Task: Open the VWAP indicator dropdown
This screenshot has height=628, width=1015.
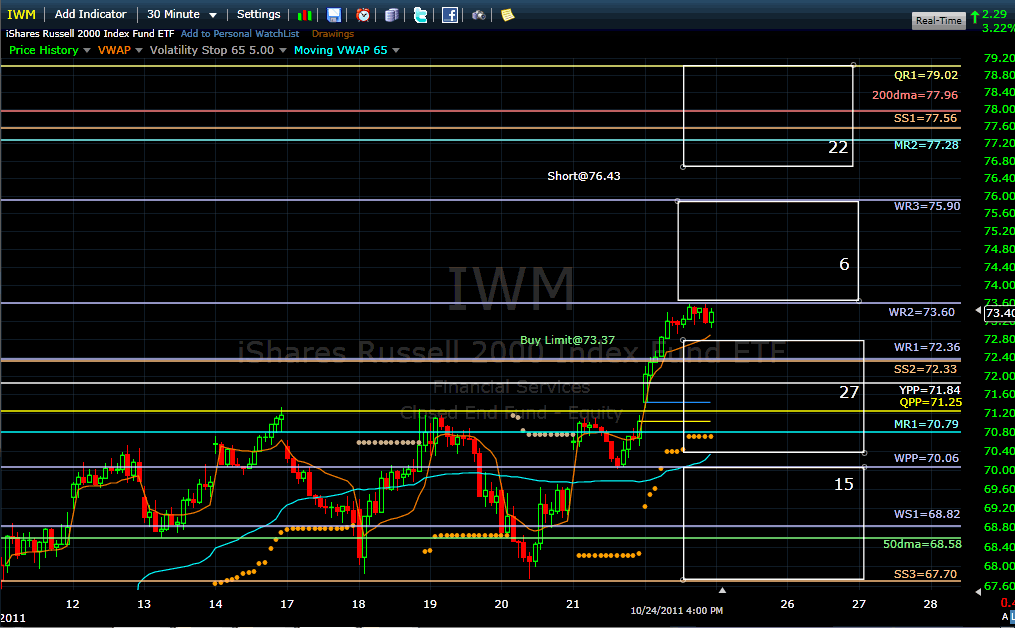Action: tap(120, 49)
